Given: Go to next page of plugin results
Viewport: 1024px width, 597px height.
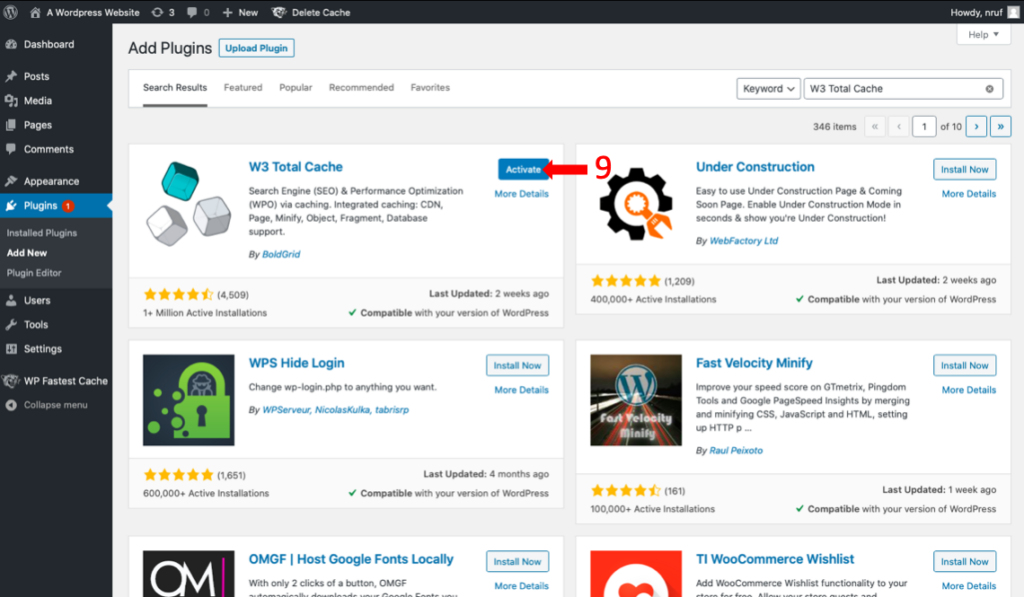Looking at the screenshot, I should (975, 126).
